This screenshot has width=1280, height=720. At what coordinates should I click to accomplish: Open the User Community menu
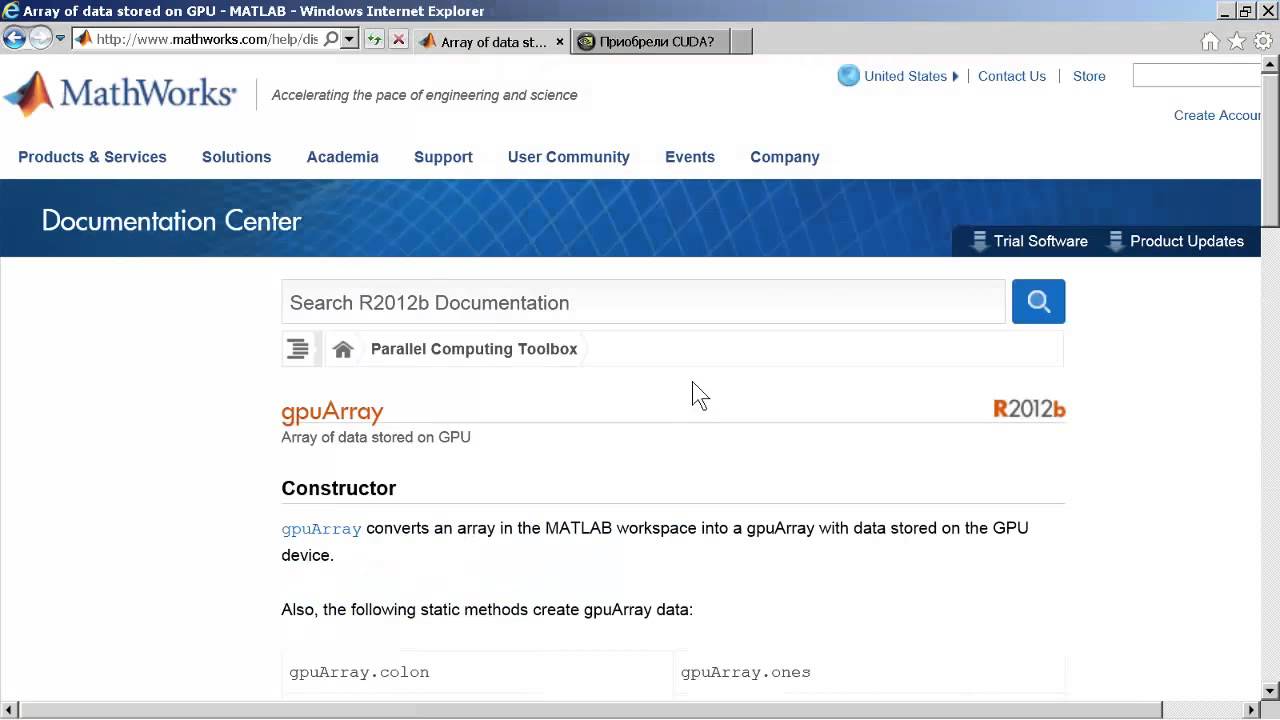point(568,157)
